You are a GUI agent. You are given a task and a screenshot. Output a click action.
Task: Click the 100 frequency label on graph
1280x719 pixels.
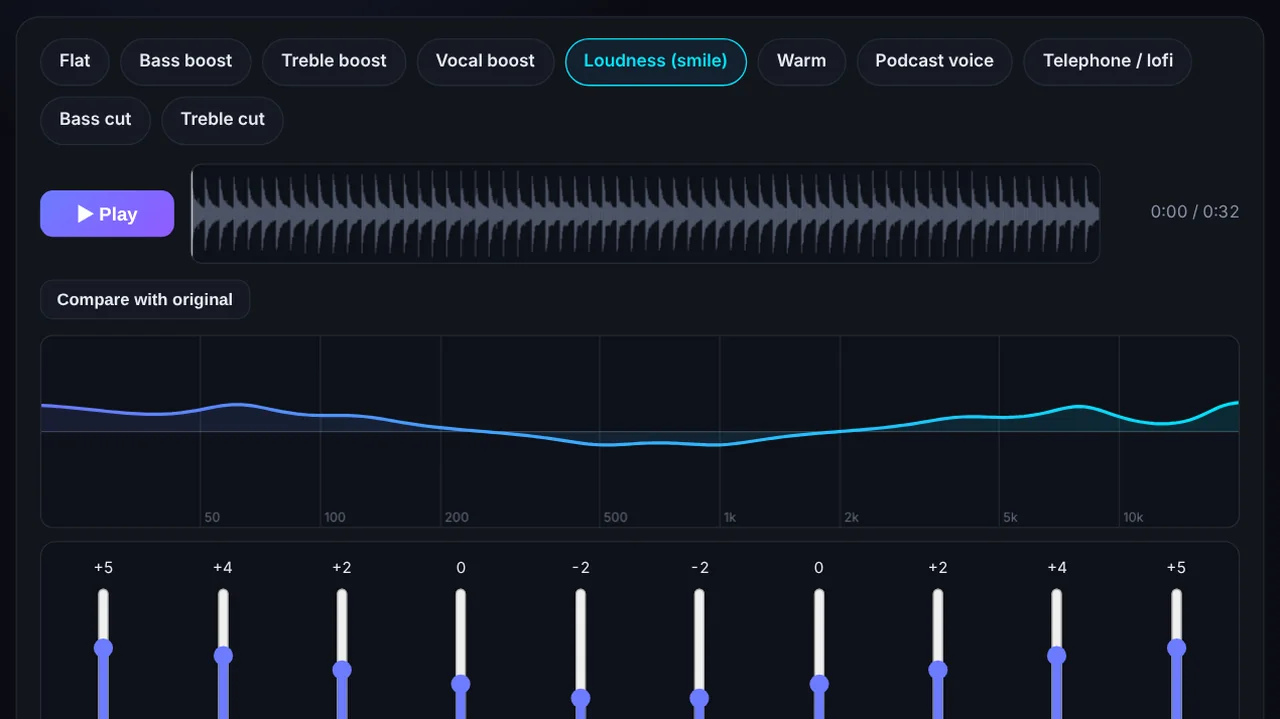pos(335,517)
